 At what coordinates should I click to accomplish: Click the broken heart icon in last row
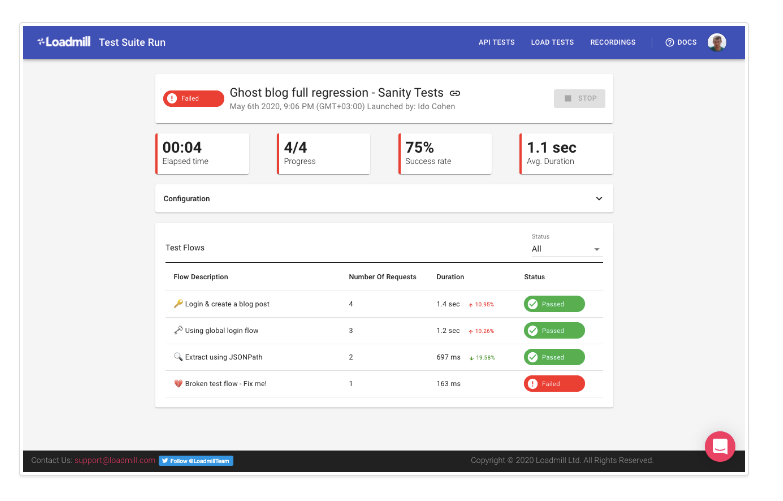(x=178, y=384)
